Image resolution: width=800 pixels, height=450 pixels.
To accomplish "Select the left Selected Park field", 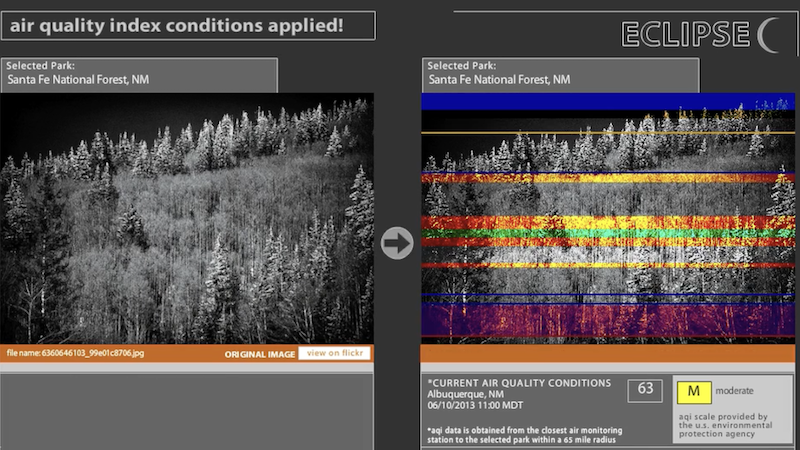I will point(139,74).
